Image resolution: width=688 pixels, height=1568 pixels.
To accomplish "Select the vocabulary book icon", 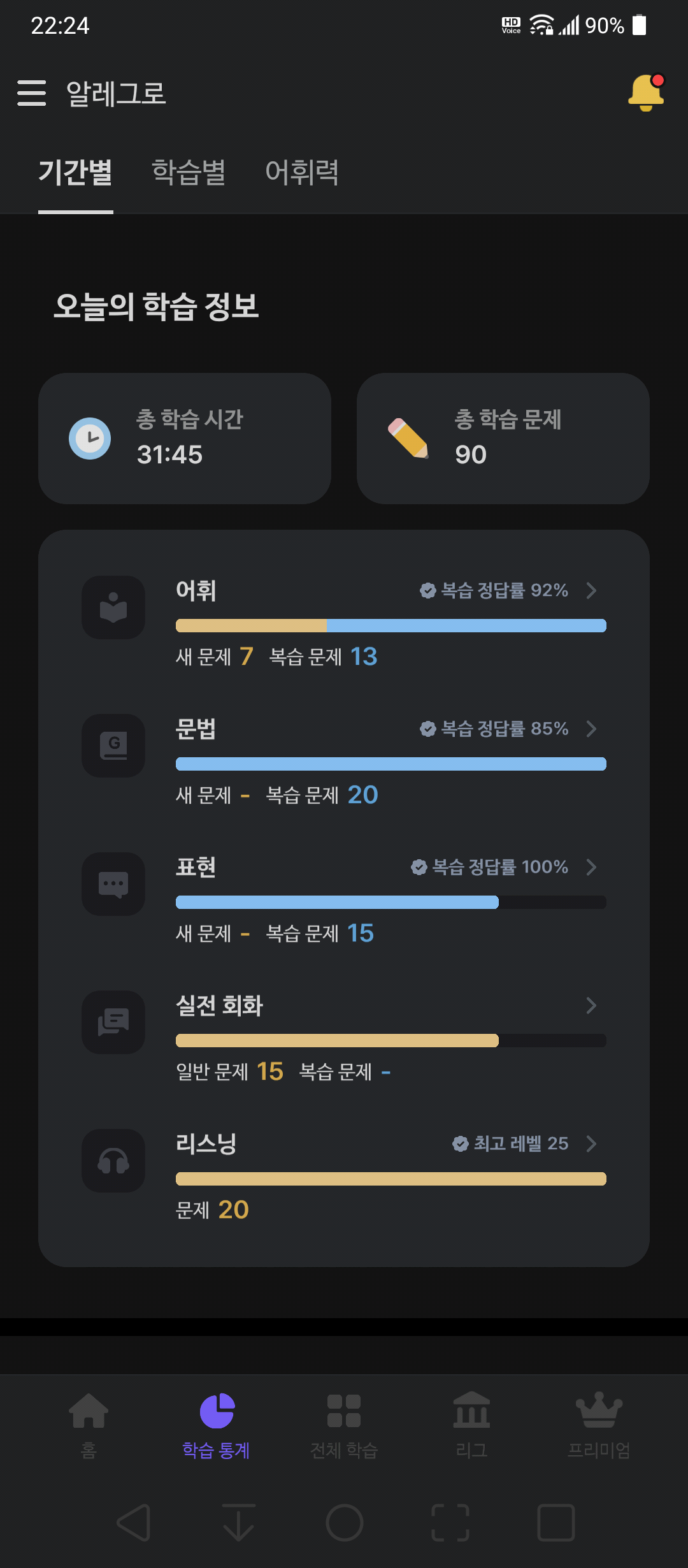I will point(113,607).
